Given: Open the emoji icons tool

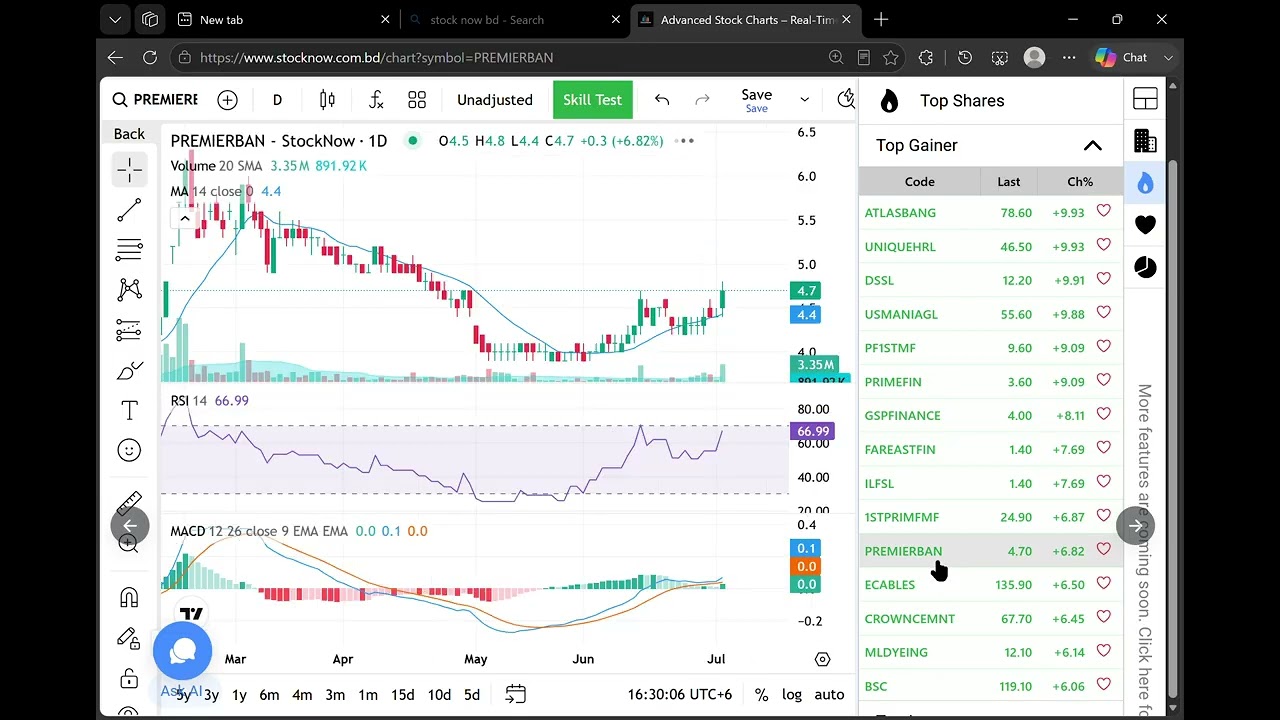Looking at the screenshot, I should [x=129, y=450].
